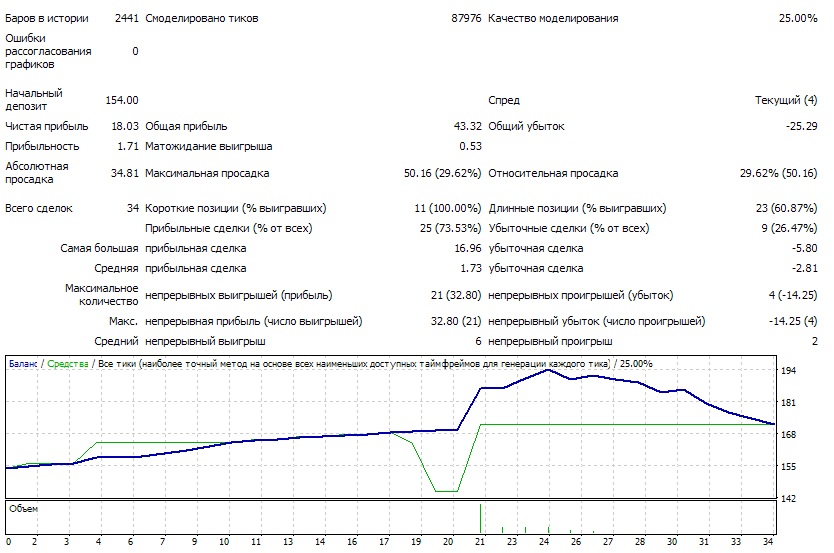Select the value '29.62% (50.16)'
834x553 pixels.
[779, 173]
